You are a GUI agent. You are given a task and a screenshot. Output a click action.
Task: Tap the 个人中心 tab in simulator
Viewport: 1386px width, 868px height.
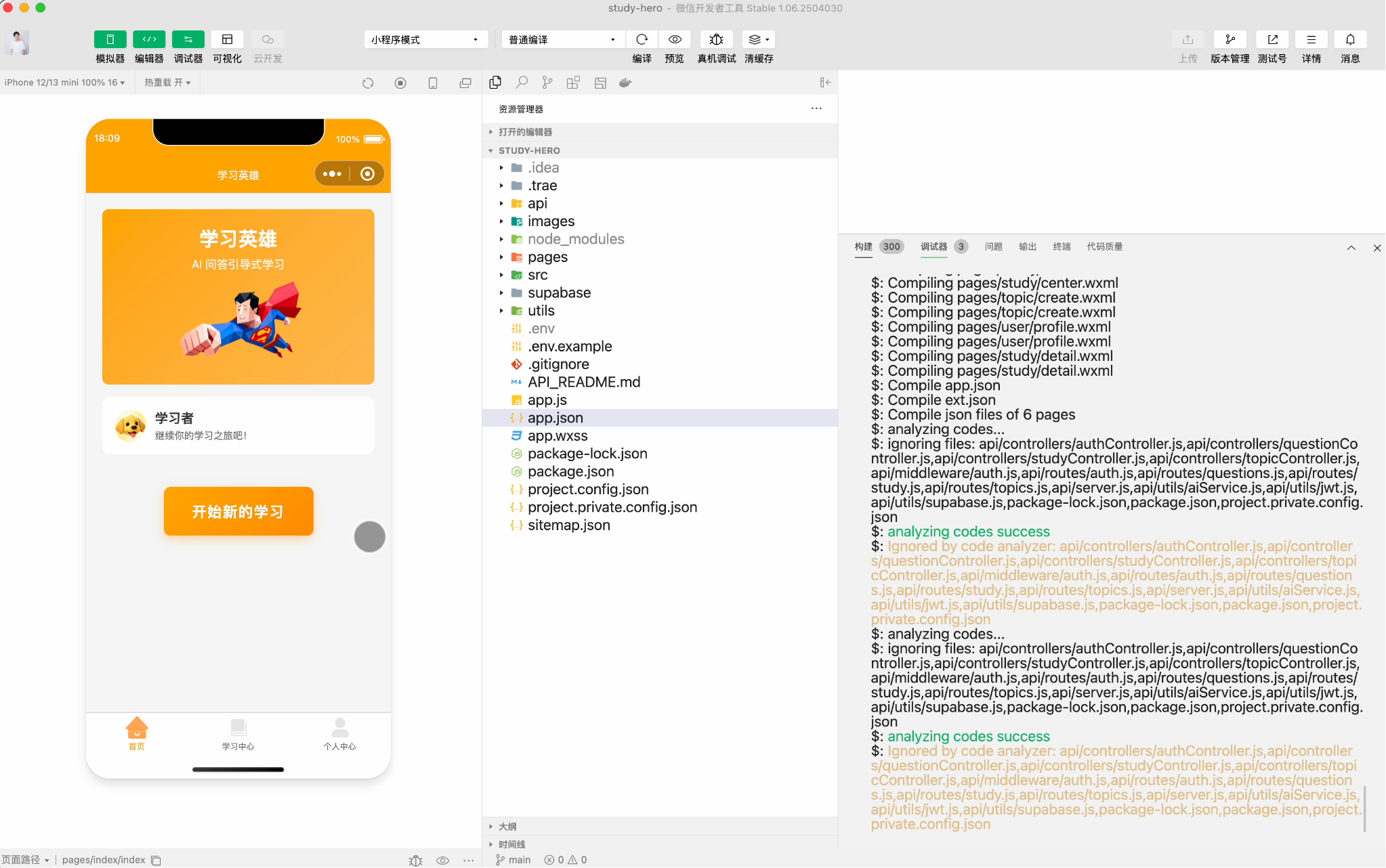339,734
